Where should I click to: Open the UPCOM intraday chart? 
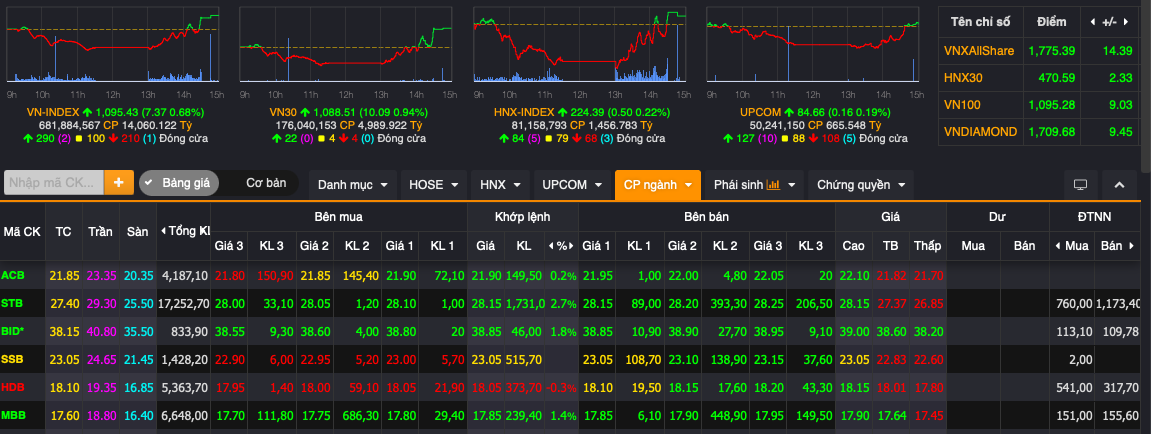click(813, 46)
